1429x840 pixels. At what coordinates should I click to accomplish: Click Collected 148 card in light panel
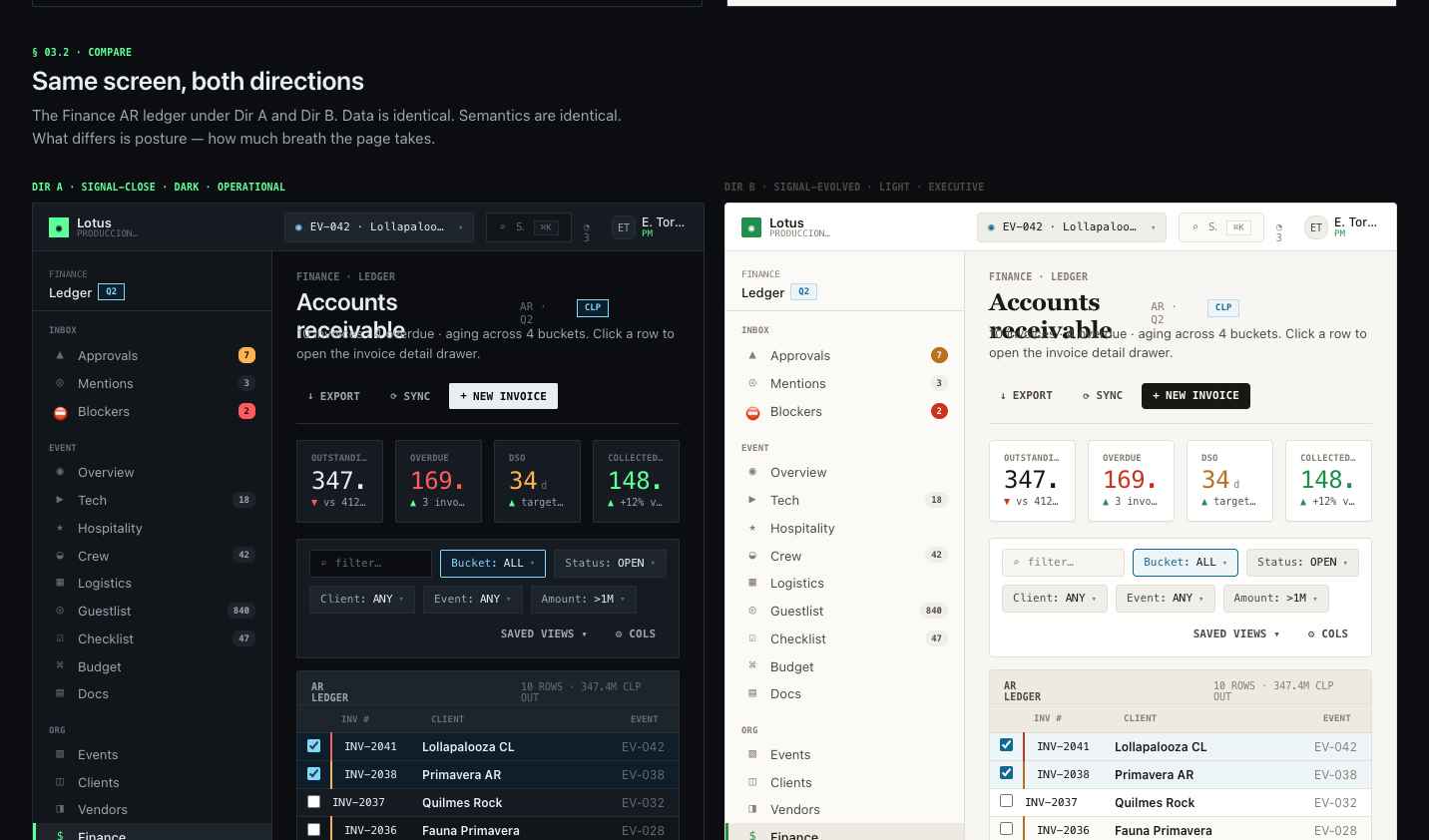click(1328, 480)
